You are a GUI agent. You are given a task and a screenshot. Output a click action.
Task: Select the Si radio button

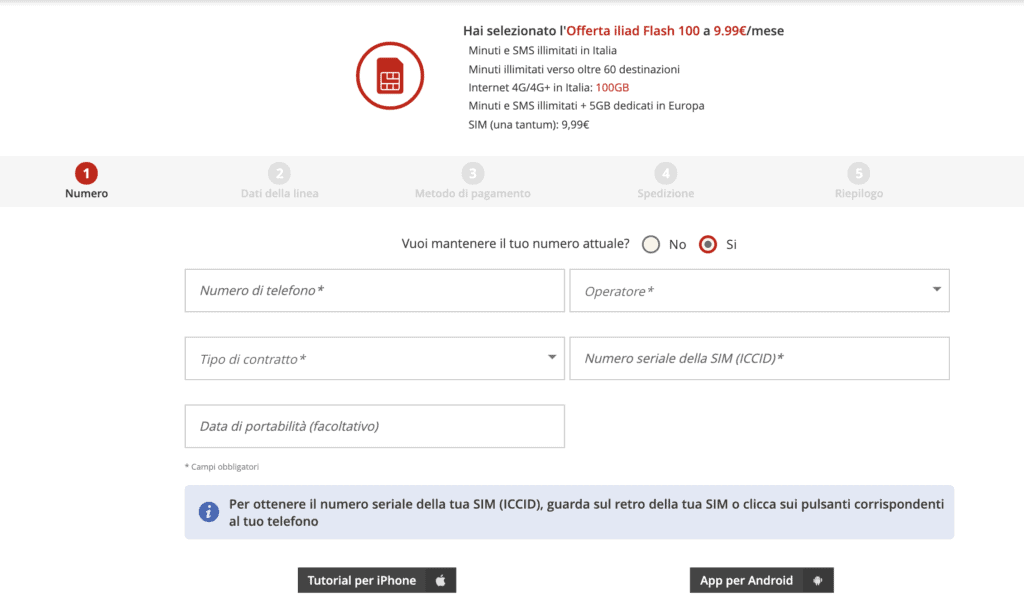click(x=708, y=244)
